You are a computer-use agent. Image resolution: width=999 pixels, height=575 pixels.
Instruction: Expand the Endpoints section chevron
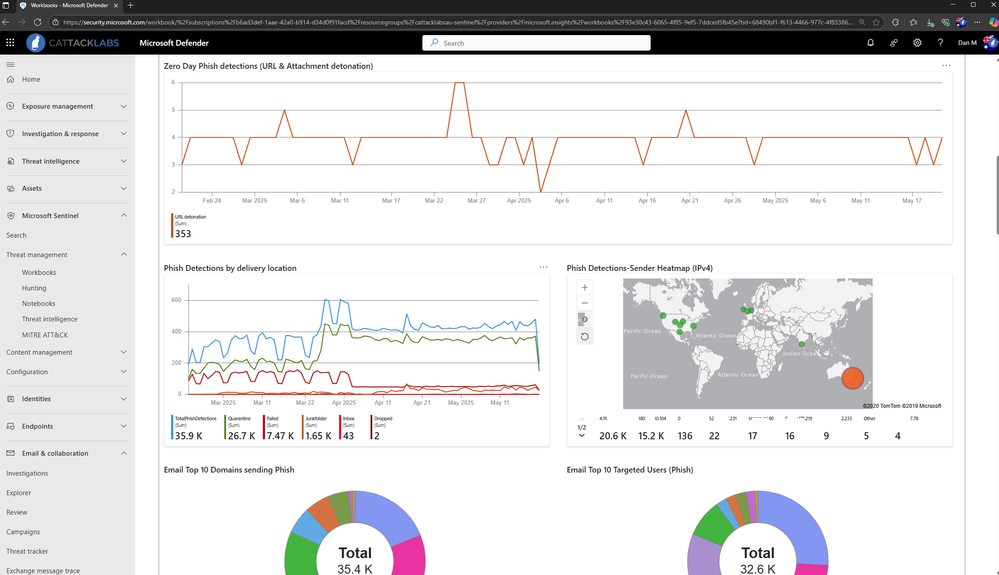124,426
